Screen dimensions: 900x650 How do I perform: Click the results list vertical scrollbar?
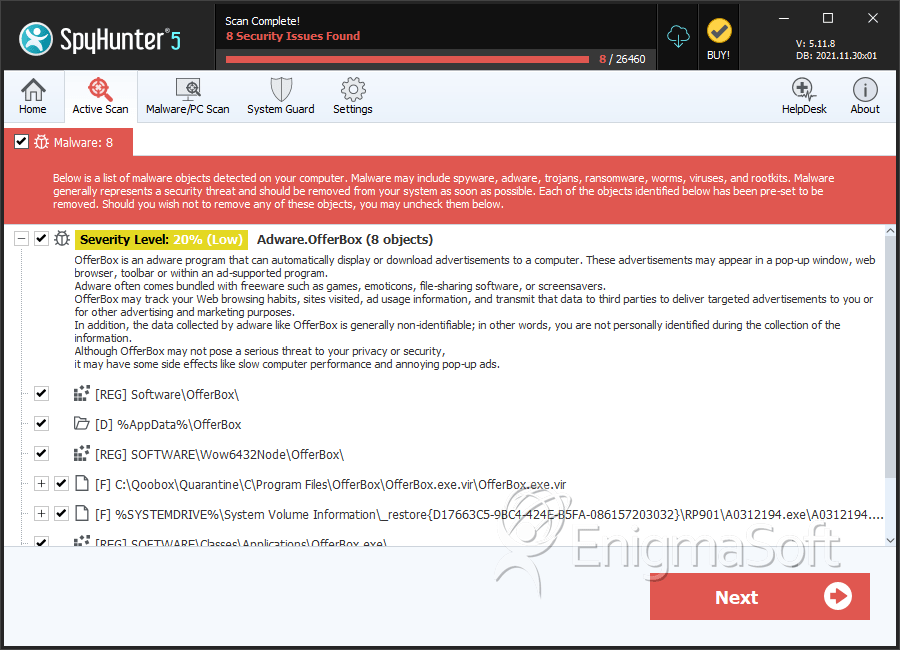tap(890, 385)
